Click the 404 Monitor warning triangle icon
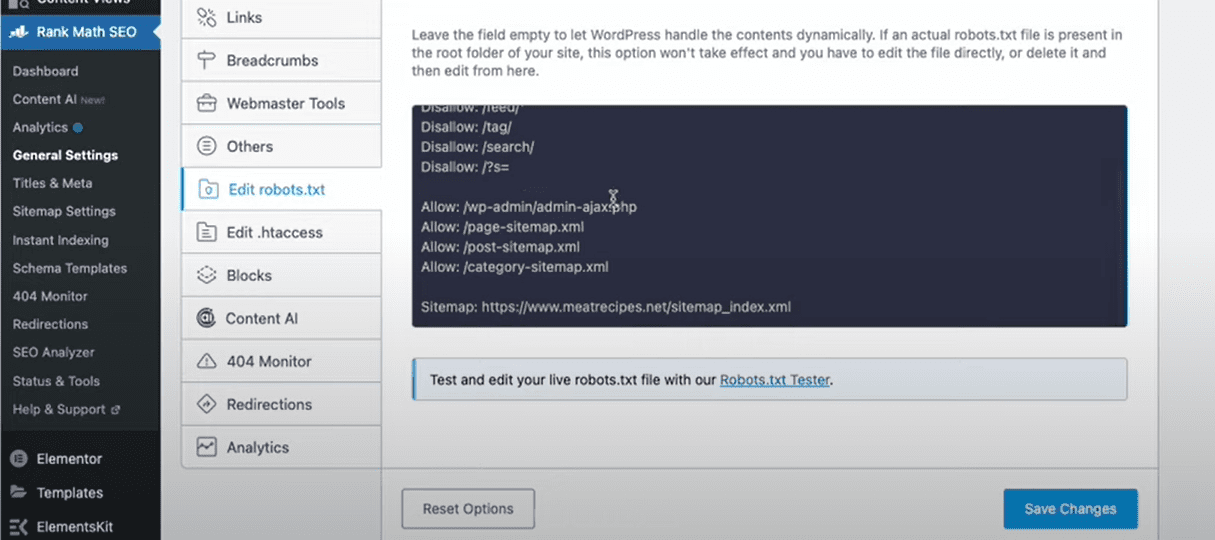 point(207,361)
